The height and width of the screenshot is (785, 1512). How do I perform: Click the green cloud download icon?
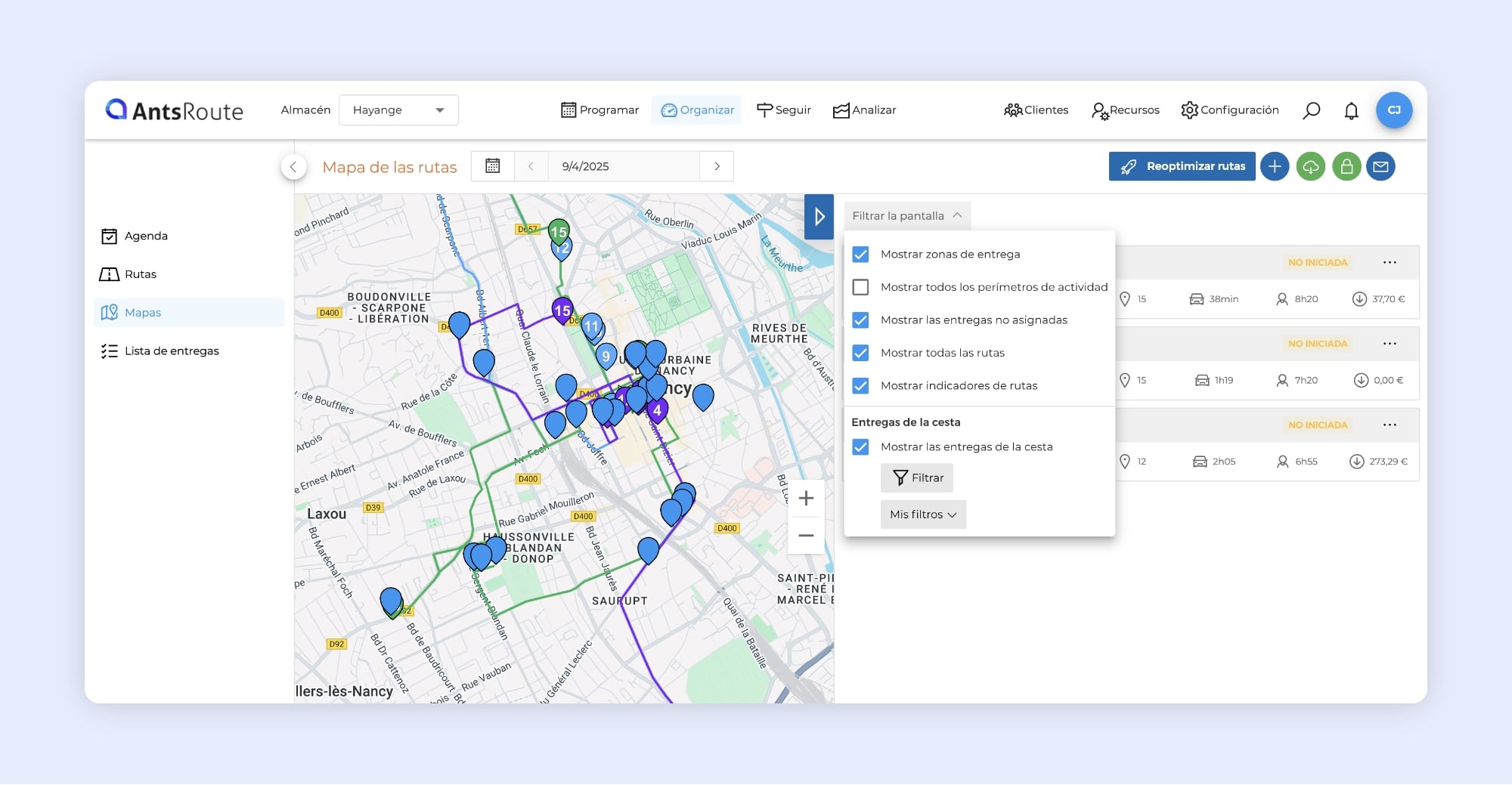[x=1310, y=166]
